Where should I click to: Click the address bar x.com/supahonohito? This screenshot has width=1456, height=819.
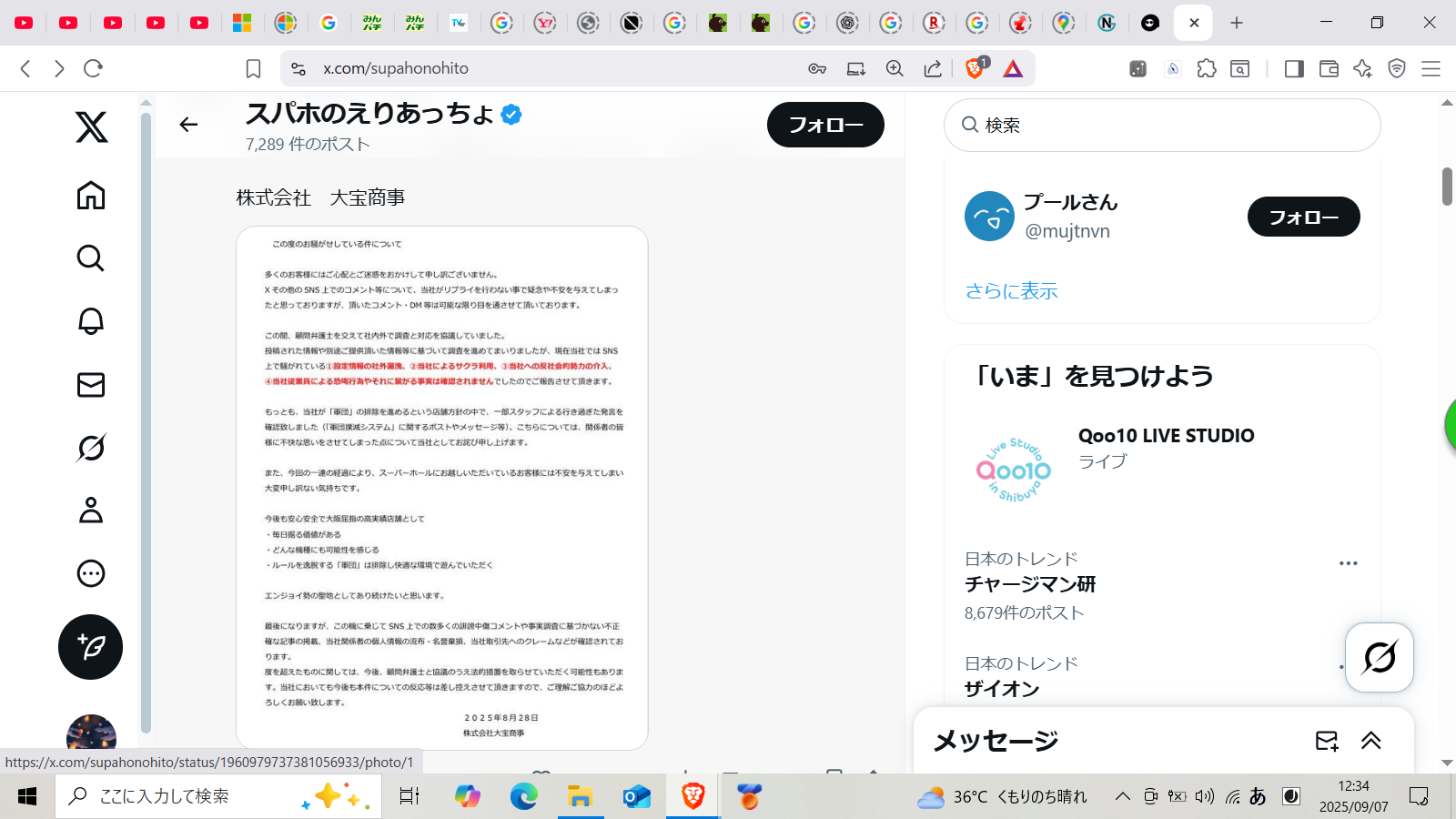pos(396,68)
